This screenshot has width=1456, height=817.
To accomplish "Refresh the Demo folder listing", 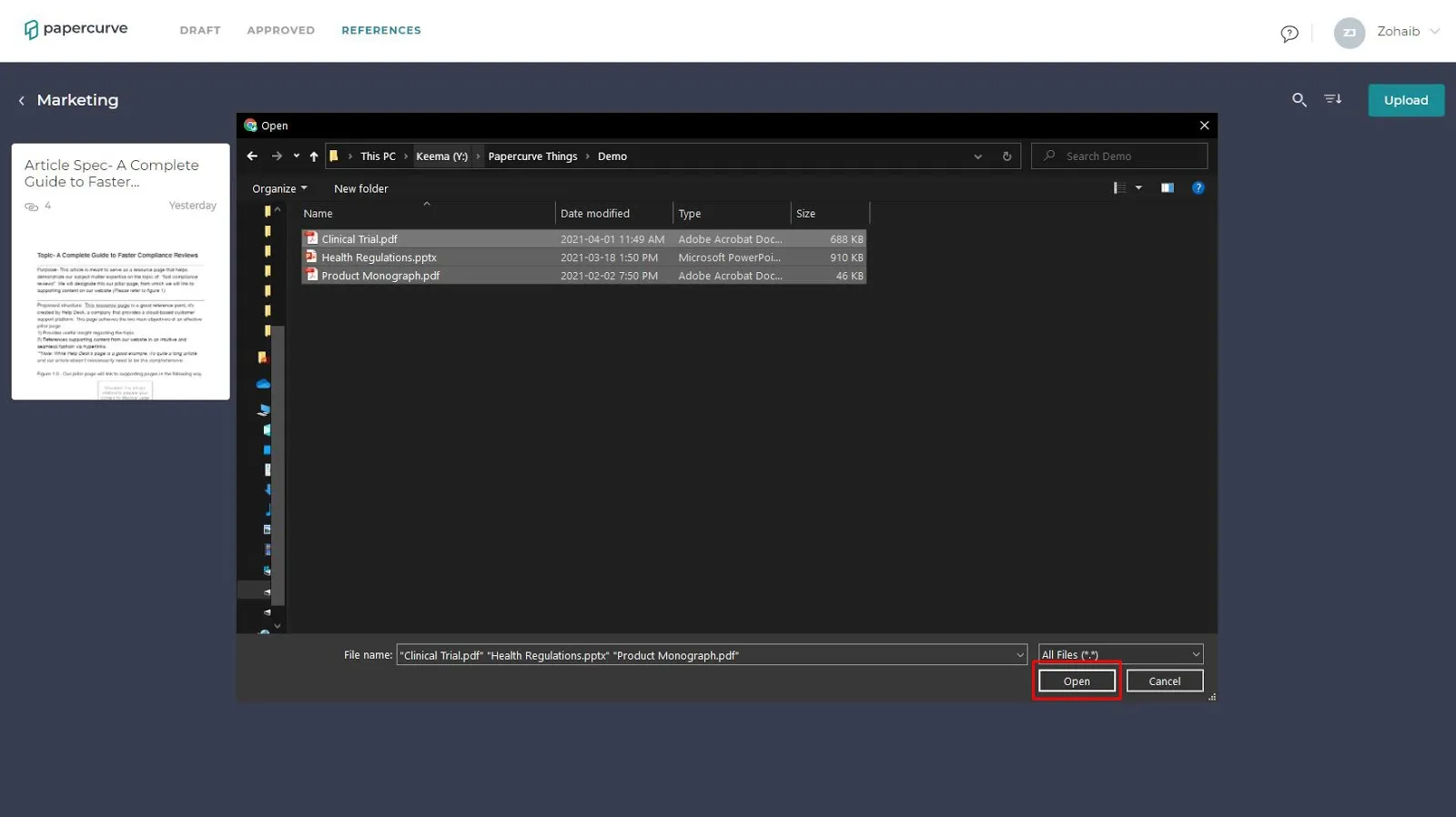I will coord(1006,156).
